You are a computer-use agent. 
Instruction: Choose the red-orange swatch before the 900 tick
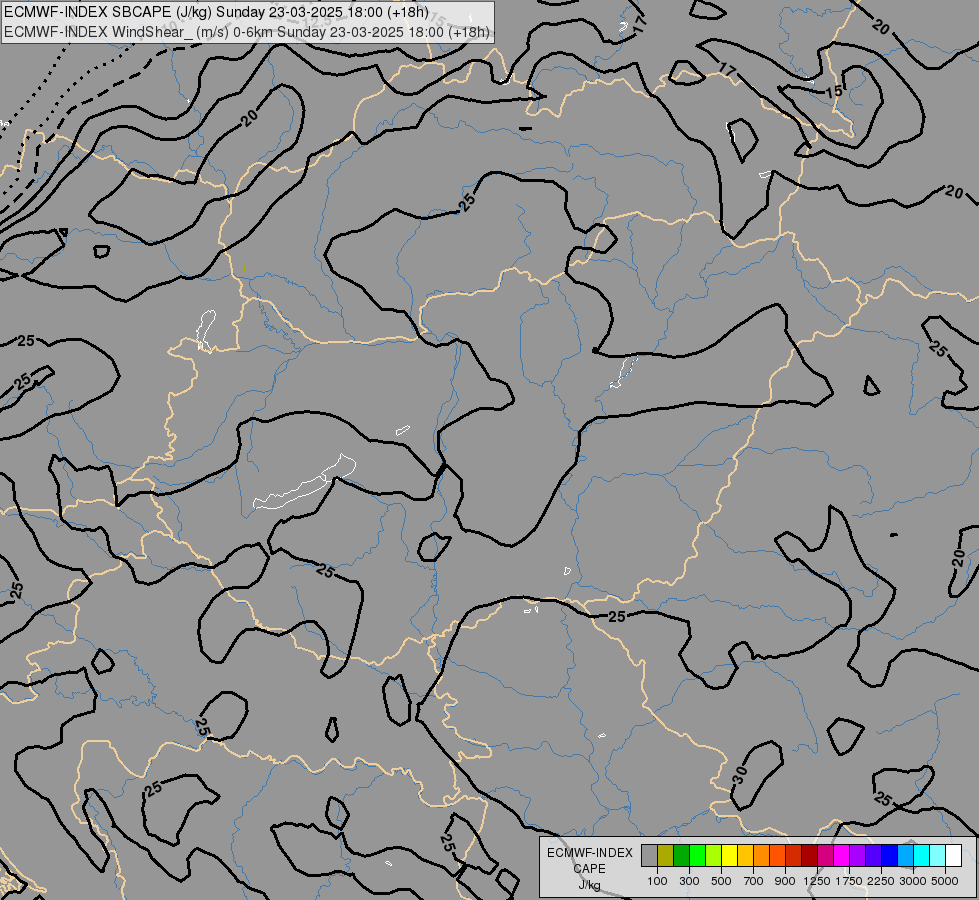coord(777,855)
